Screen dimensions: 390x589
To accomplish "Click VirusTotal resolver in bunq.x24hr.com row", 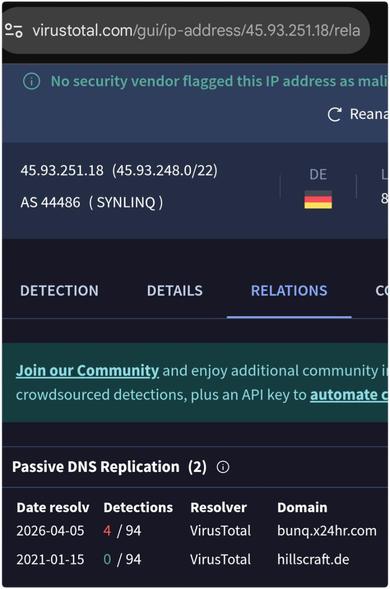I will [x=221, y=531].
